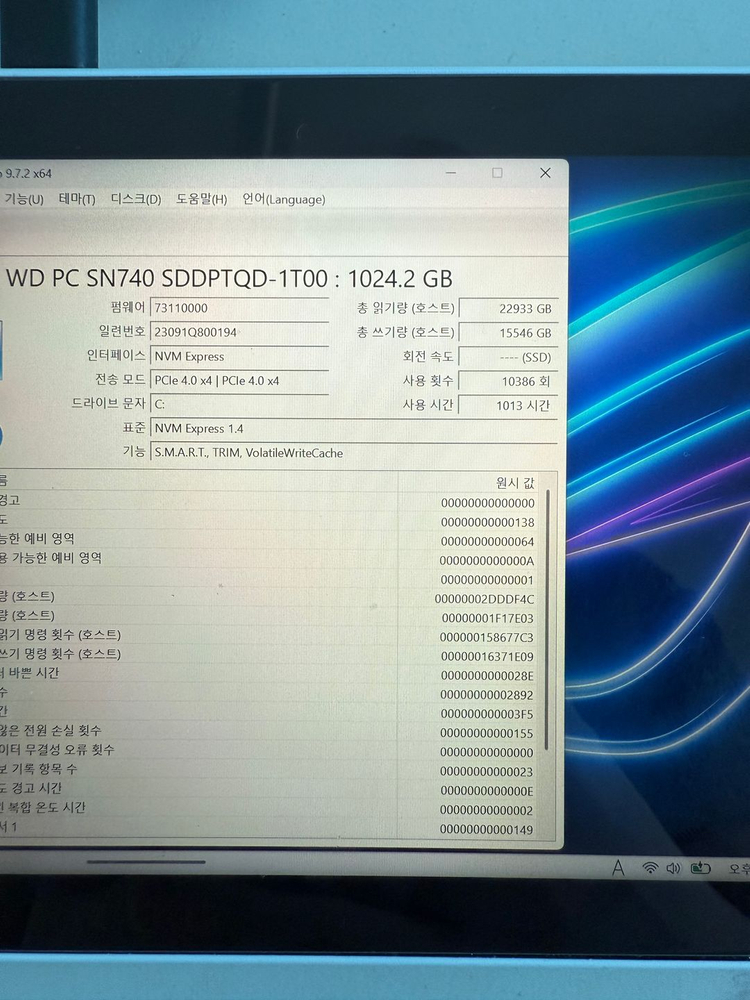
Task: Click the serial number field 23091Q800194
Action: tap(239, 332)
